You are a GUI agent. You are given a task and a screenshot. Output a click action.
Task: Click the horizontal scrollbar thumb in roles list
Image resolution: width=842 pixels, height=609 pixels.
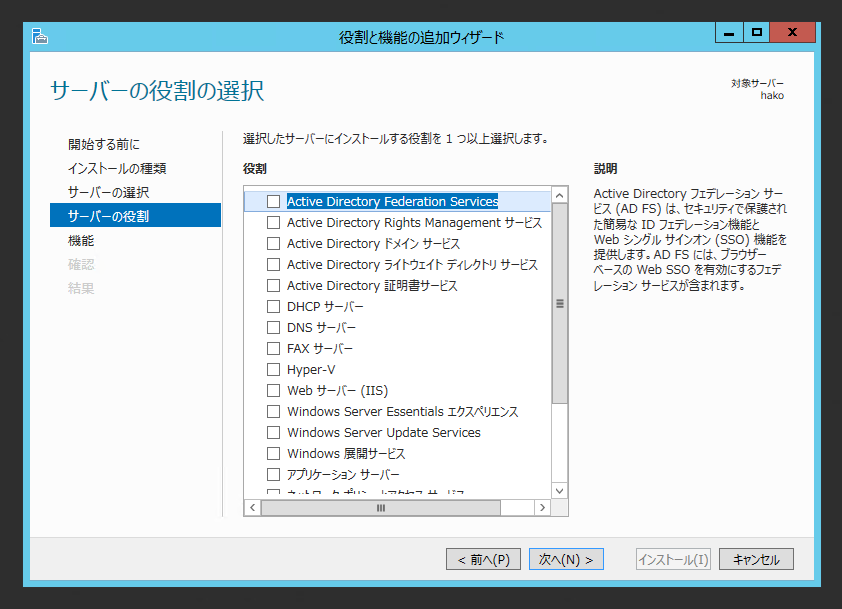click(381, 508)
